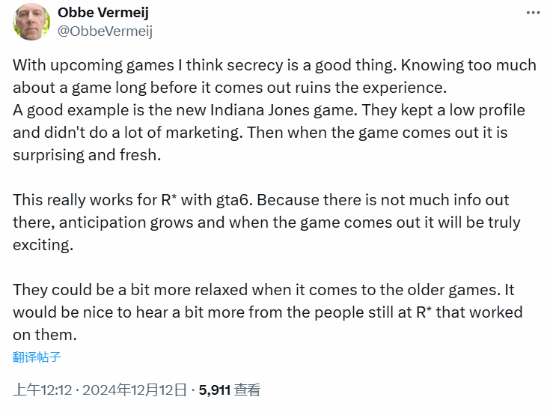550x412 pixels.
Task: Click the 2024年12月12日 date link
Action: pyautogui.click(x=135, y=390)
